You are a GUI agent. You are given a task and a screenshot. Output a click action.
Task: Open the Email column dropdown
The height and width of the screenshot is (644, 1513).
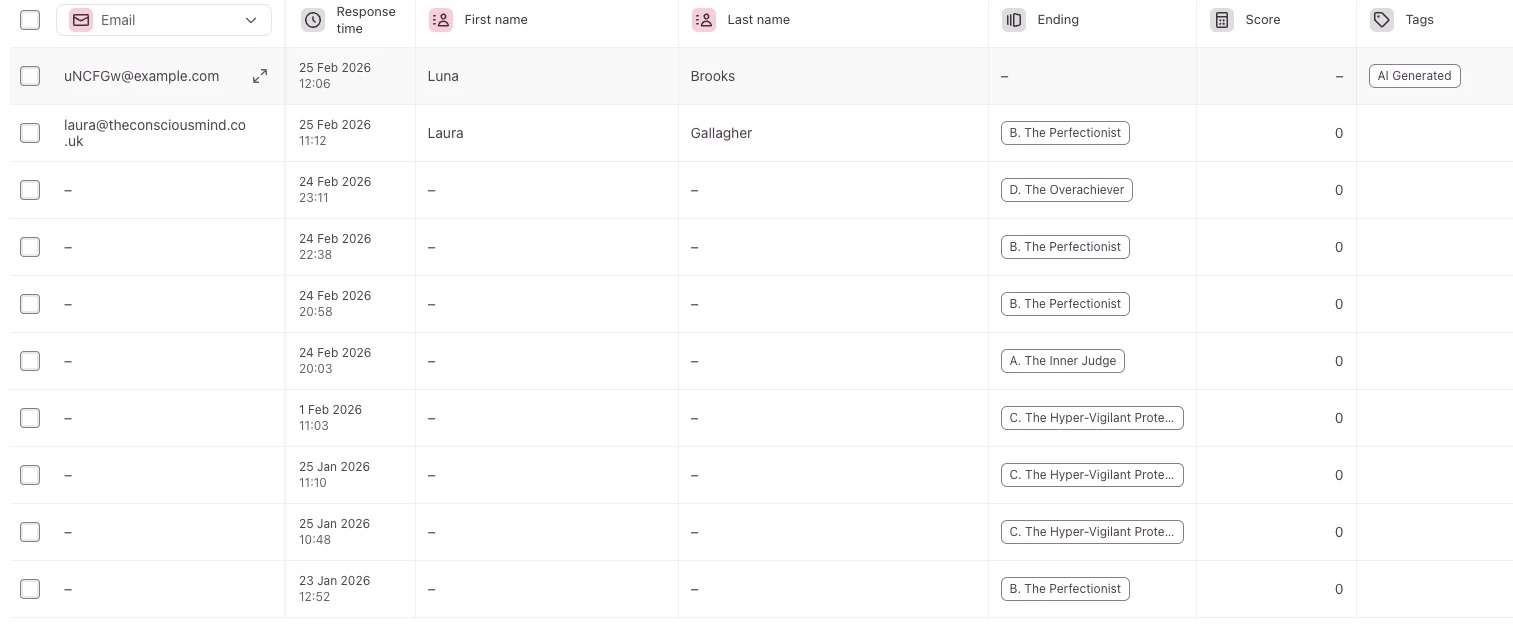pyautogui.click(x=250, y=20)
